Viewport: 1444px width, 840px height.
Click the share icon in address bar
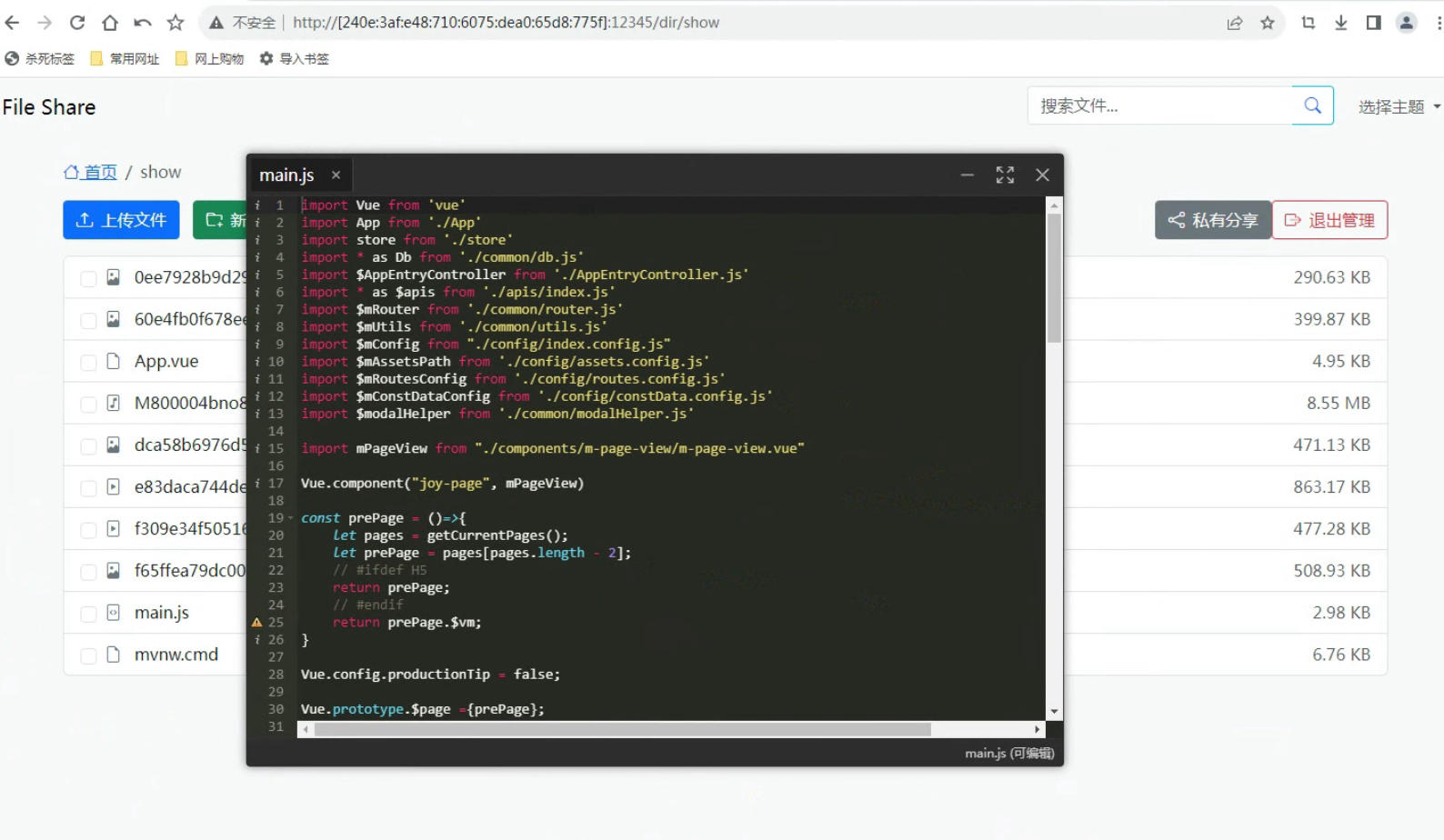click(x=1235, y=23)
